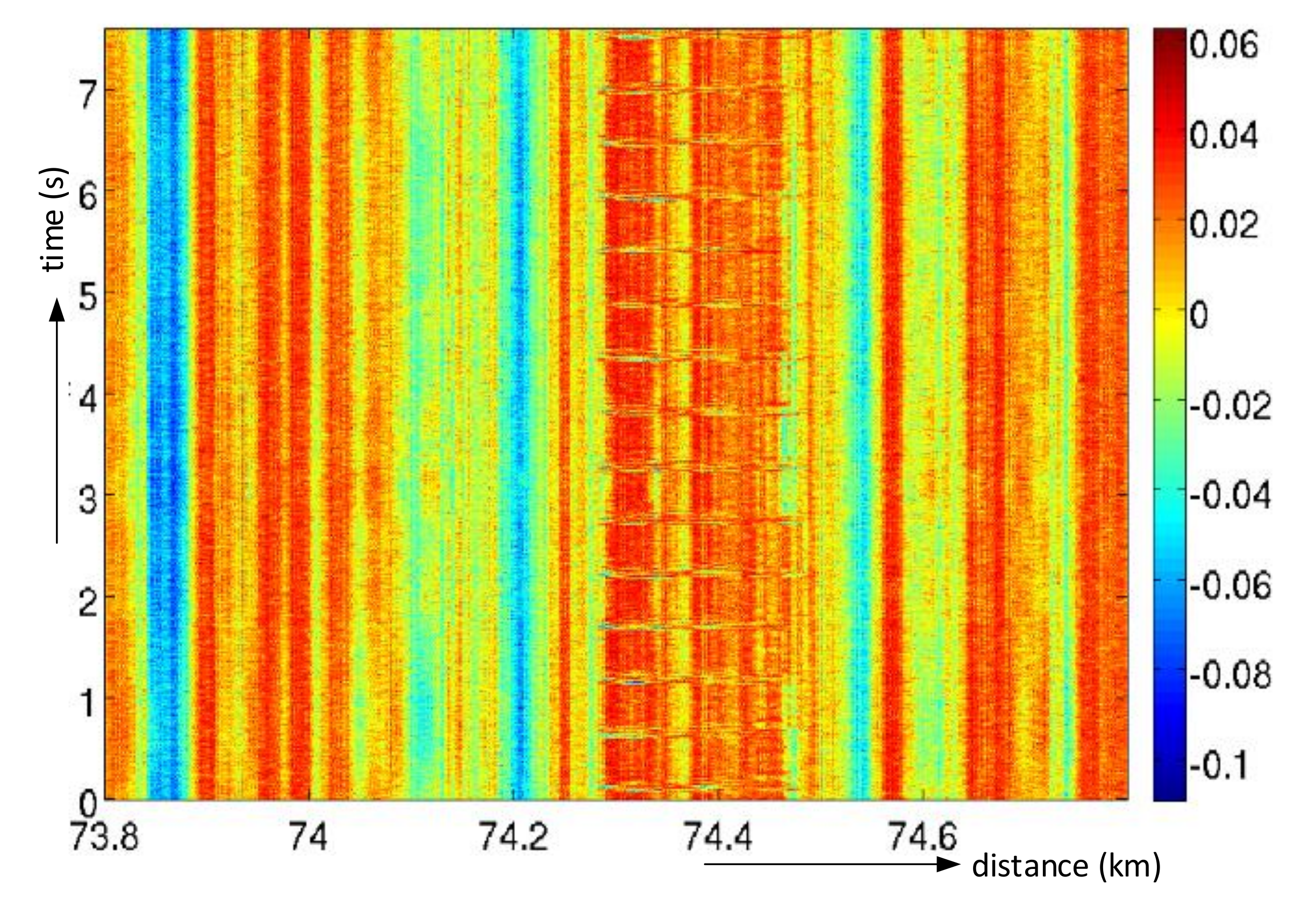Click the 74.2 x-axis tick label
Screen dimensions: 1316x913
pyautogui.click(x=513, y=836)
